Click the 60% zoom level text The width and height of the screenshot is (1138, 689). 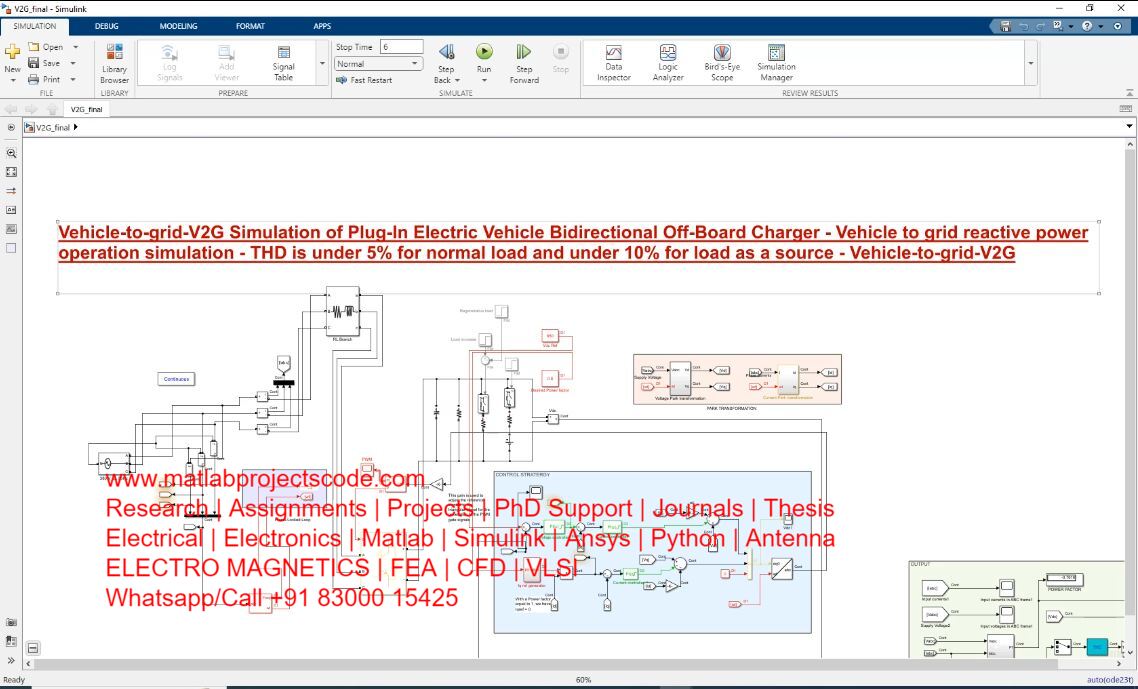click(x=583, y=680)
